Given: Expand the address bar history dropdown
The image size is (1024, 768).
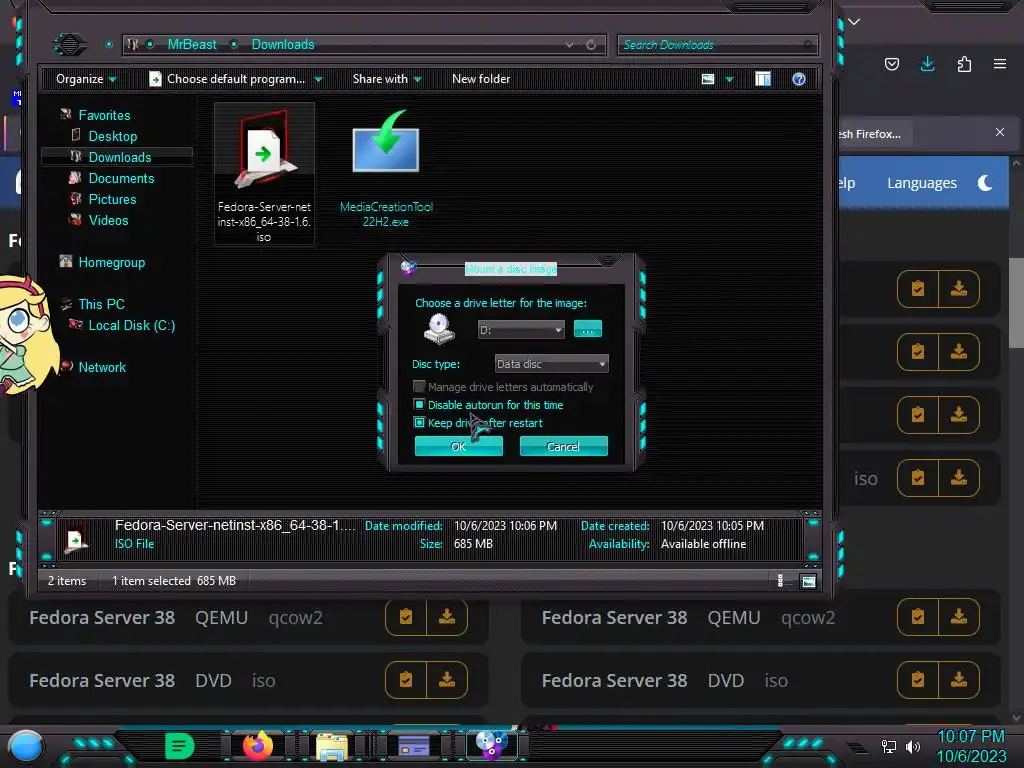Looking at the screenshot, I should (569, 44).
